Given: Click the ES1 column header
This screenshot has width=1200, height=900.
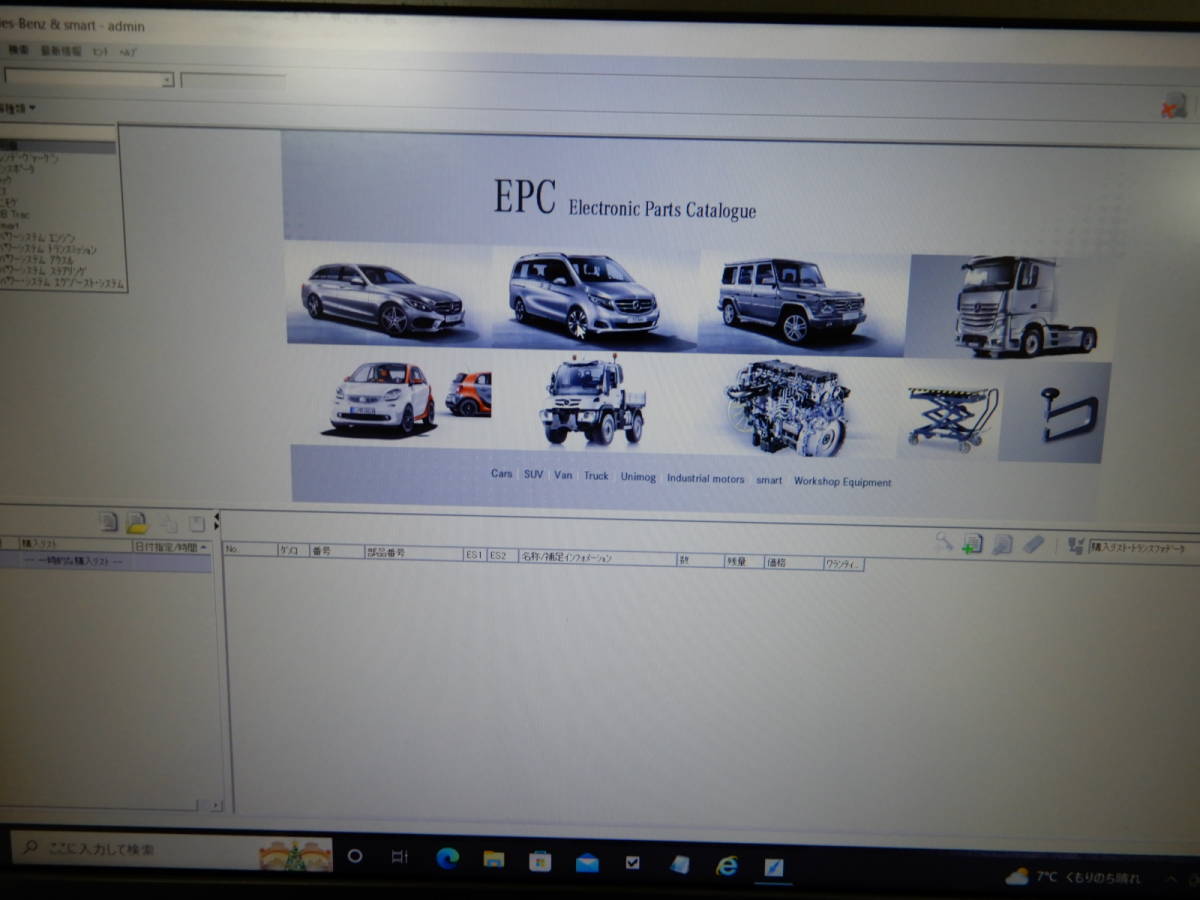Looking at the screenshot, I should [x=474, y=554].
